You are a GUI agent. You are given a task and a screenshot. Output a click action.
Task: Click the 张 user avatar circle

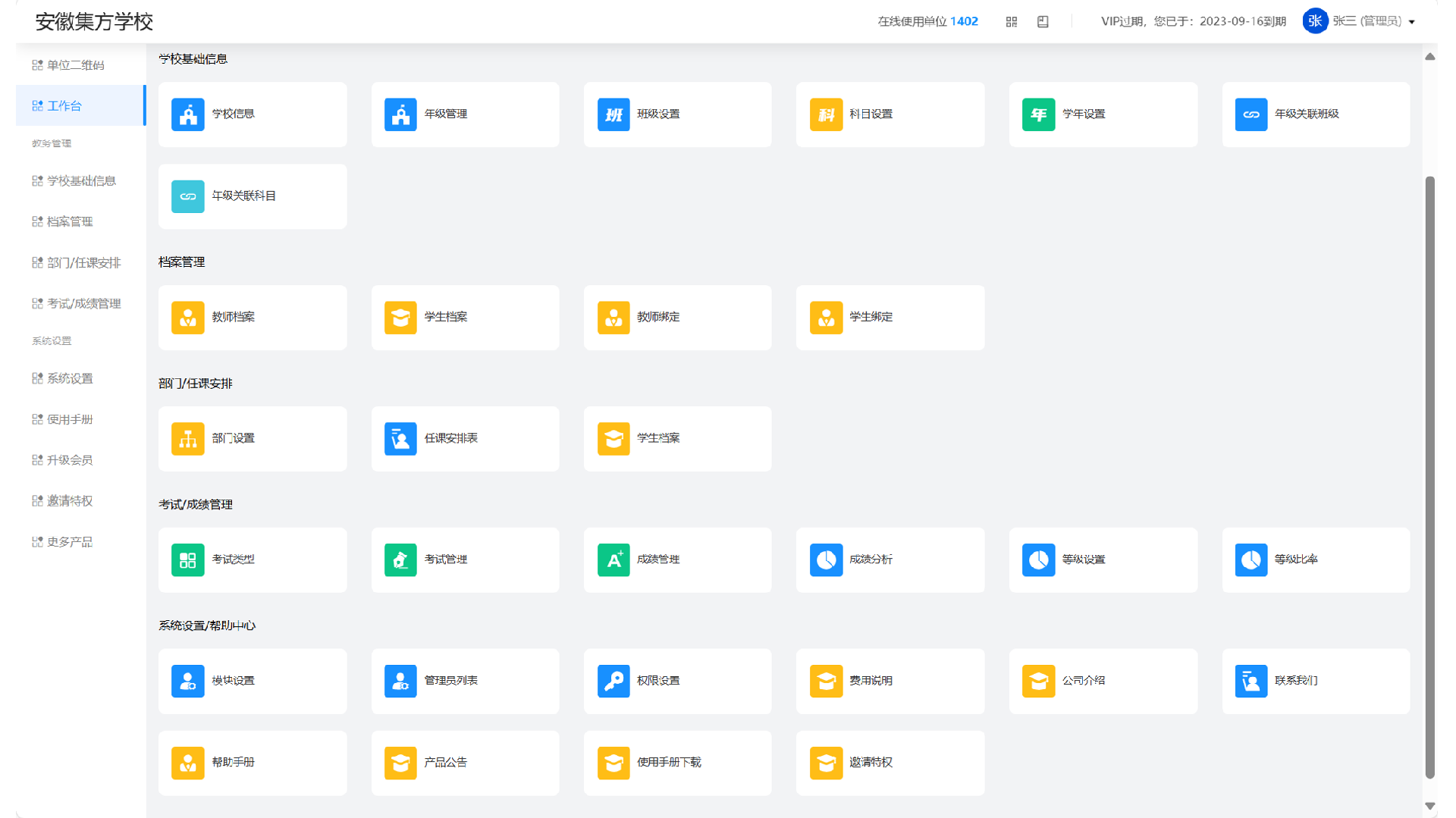(1314, 21)
